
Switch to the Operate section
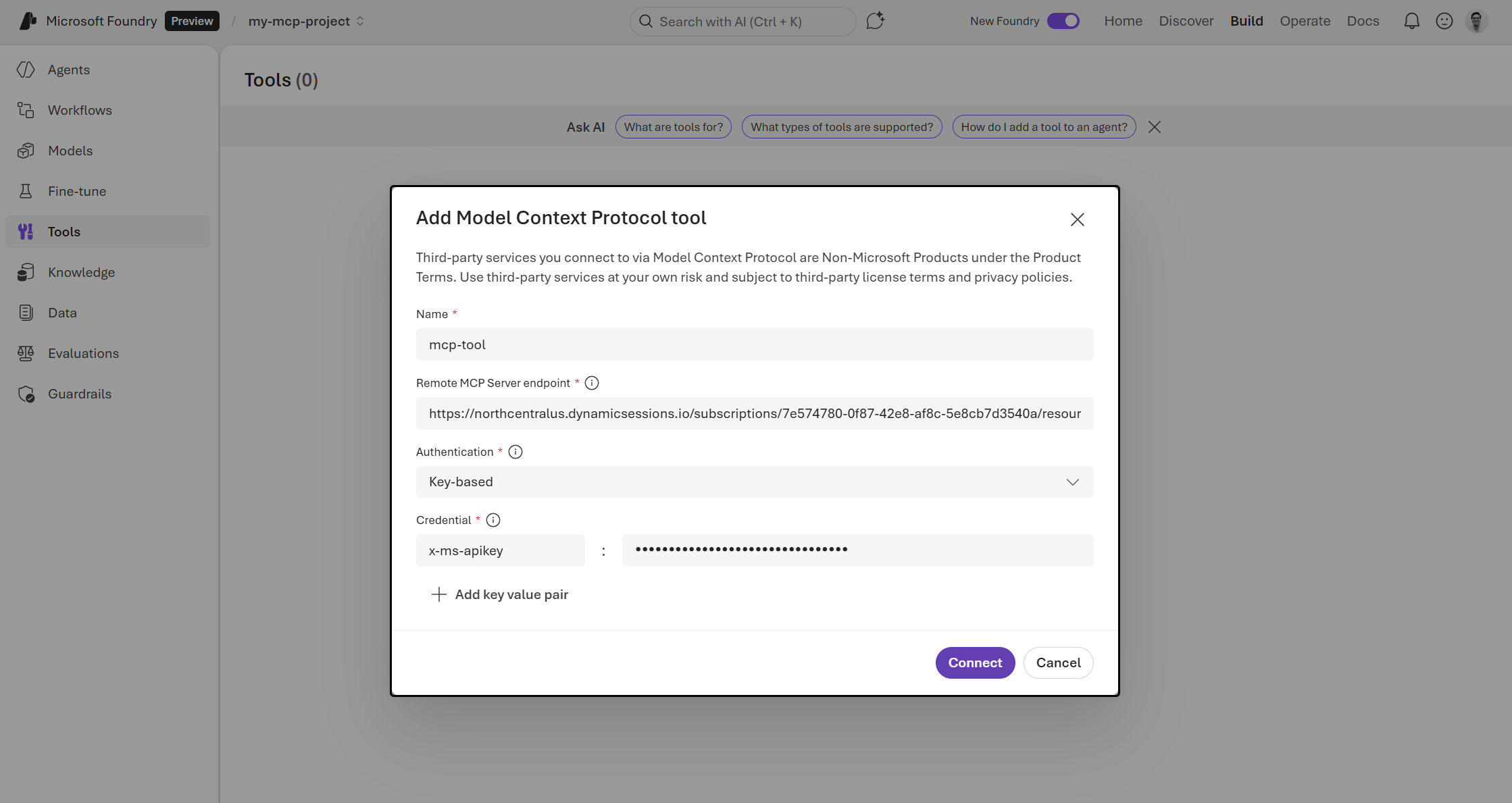pyautogui.click(x=1305, y=21)
